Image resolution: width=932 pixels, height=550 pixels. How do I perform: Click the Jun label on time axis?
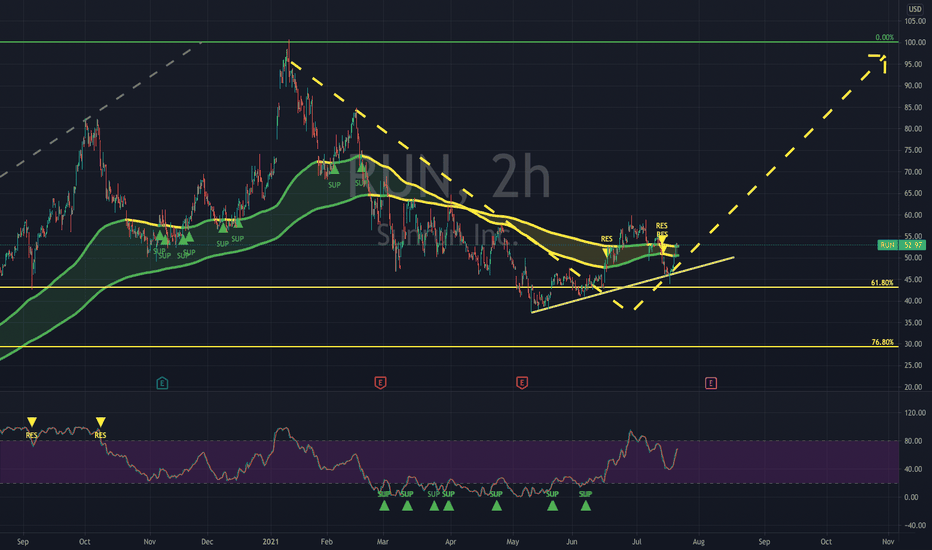[x=572, y=542]
